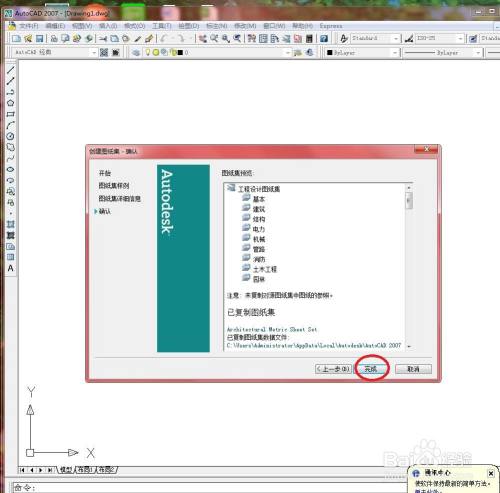This screenshot has width=500, height=493.
Task: Click the preview scrollbar up arrow
Action: (x=409, y=188)
